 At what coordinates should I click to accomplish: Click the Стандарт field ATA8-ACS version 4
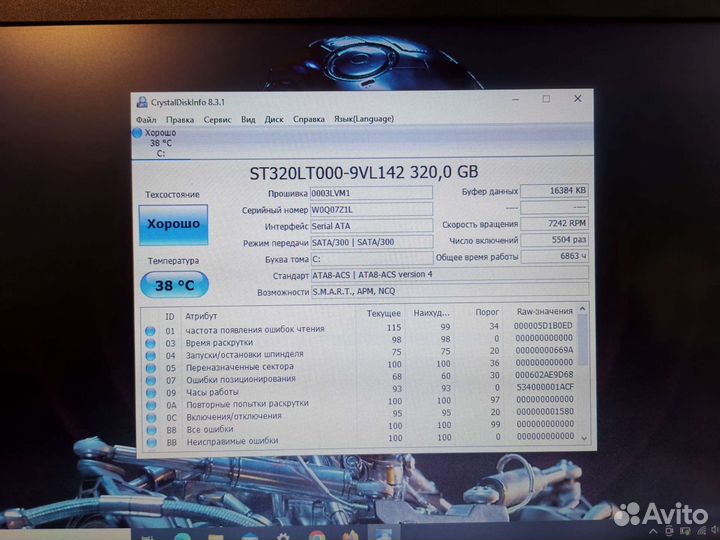pyautogui.click(x=450, y=274)
